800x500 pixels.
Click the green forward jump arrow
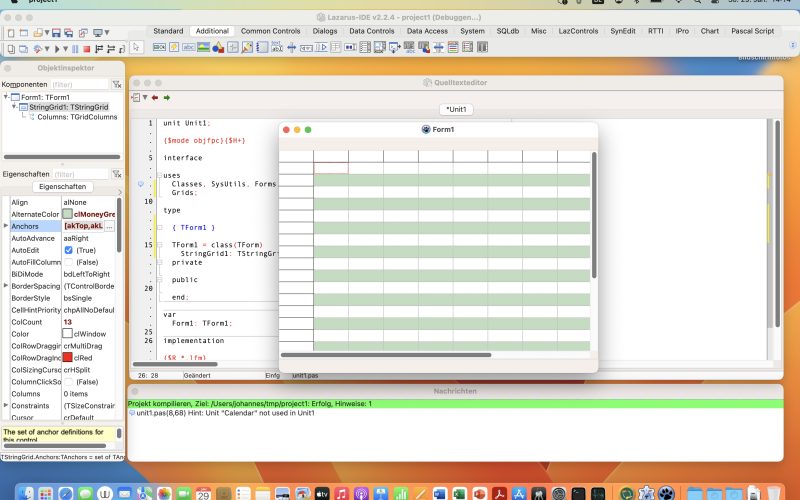pyautogui.click(x=167, y=97)
